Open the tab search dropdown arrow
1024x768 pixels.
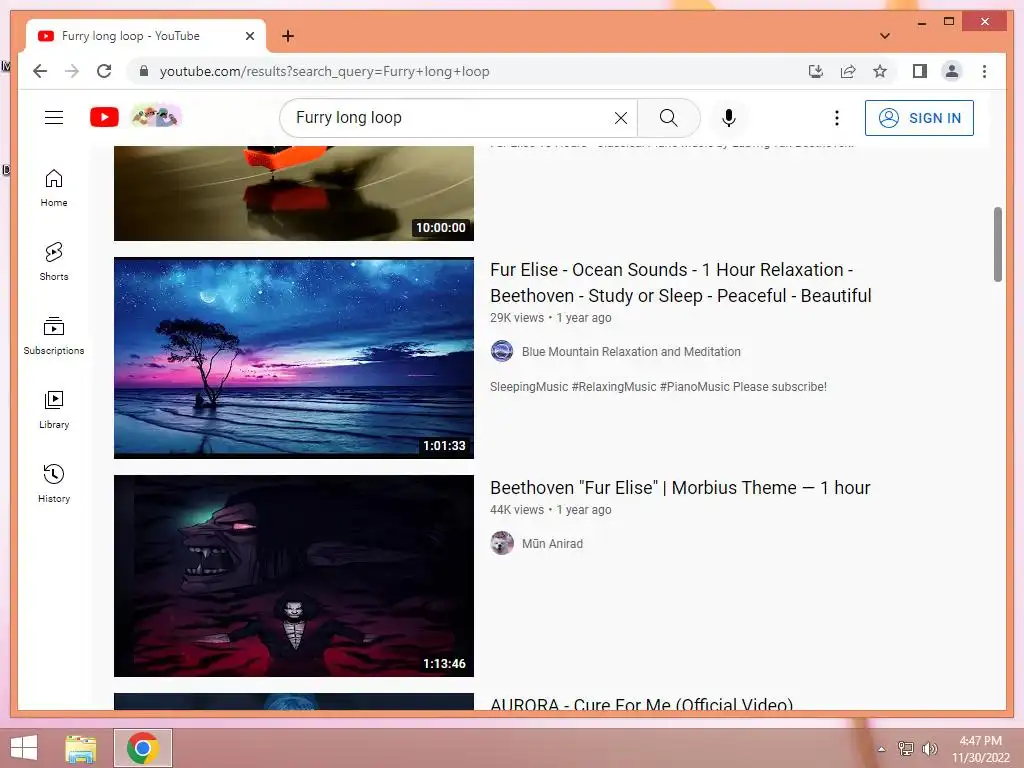(x=885, y=36)
